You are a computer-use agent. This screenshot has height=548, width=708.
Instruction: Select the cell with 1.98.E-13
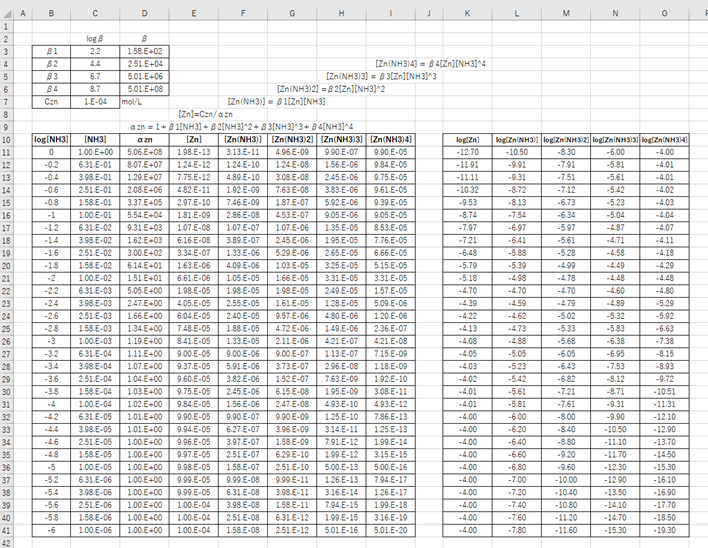tap(194, 153)
